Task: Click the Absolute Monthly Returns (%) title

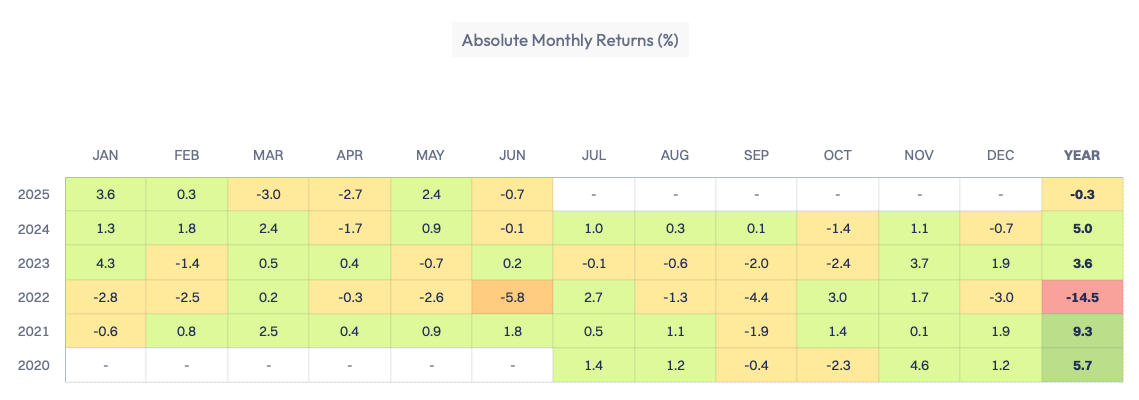Action: point(570,41)
